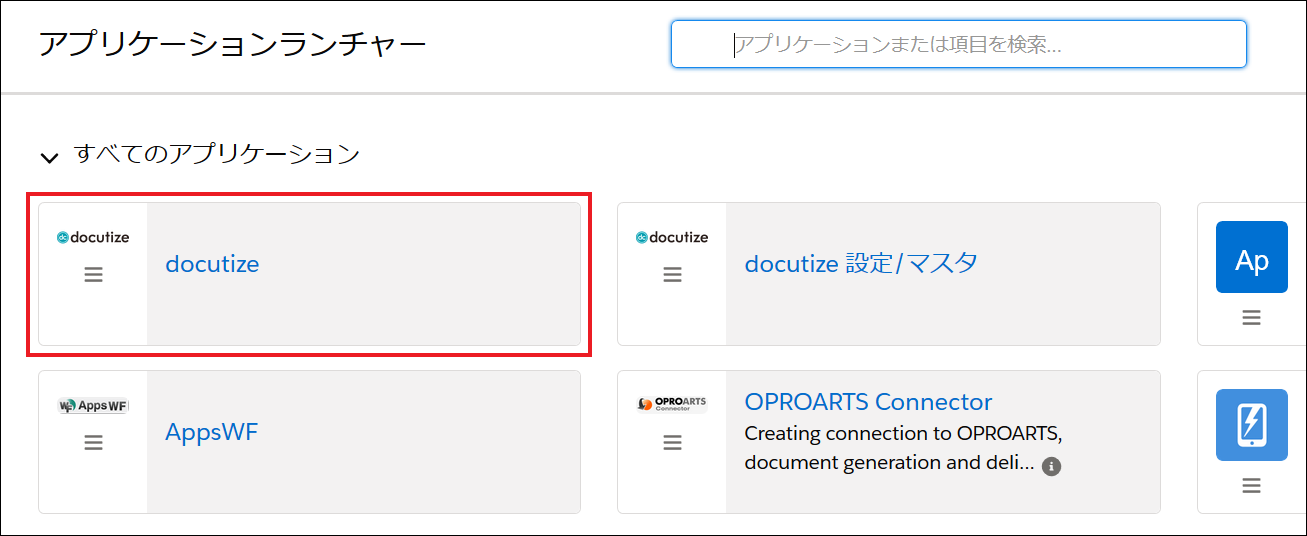Click the docutize logo on first card
1307x536 pixels.
click(x=93, y=237)
